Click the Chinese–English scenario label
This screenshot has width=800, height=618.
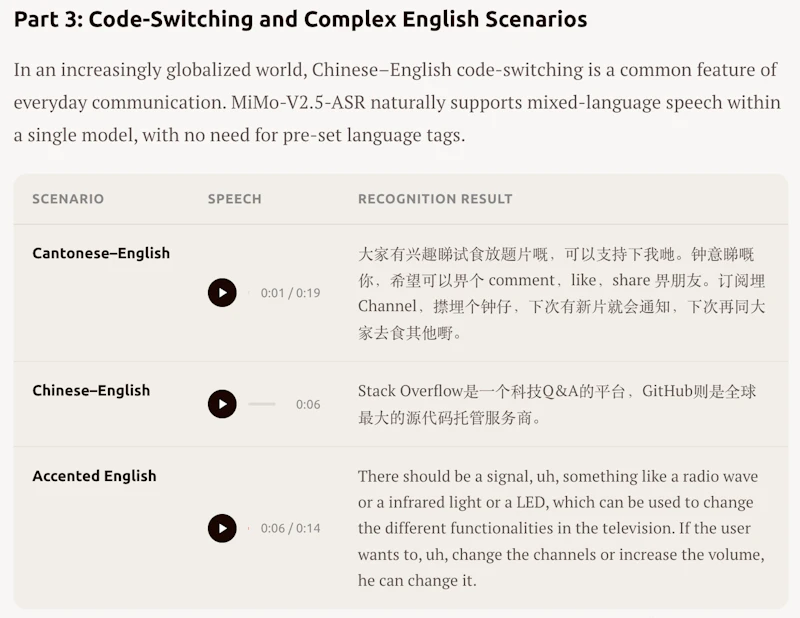click(91, 390)
